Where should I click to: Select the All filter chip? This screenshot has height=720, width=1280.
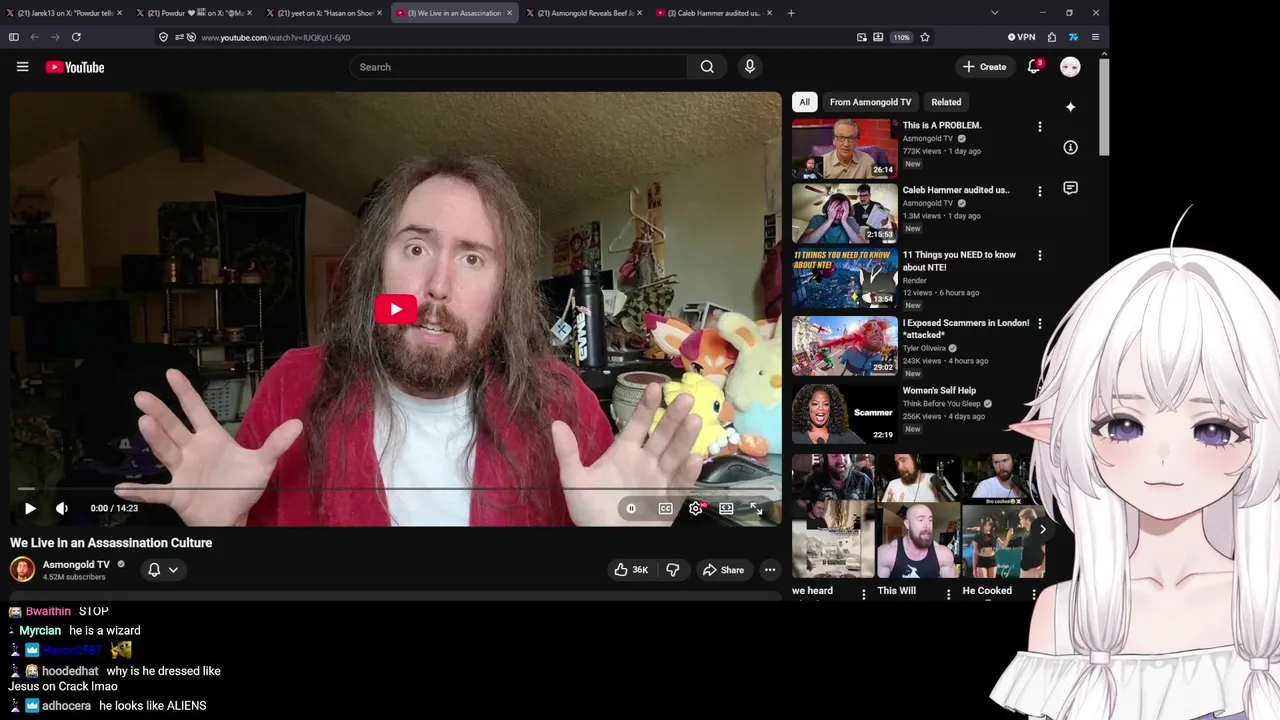(804, 102)
